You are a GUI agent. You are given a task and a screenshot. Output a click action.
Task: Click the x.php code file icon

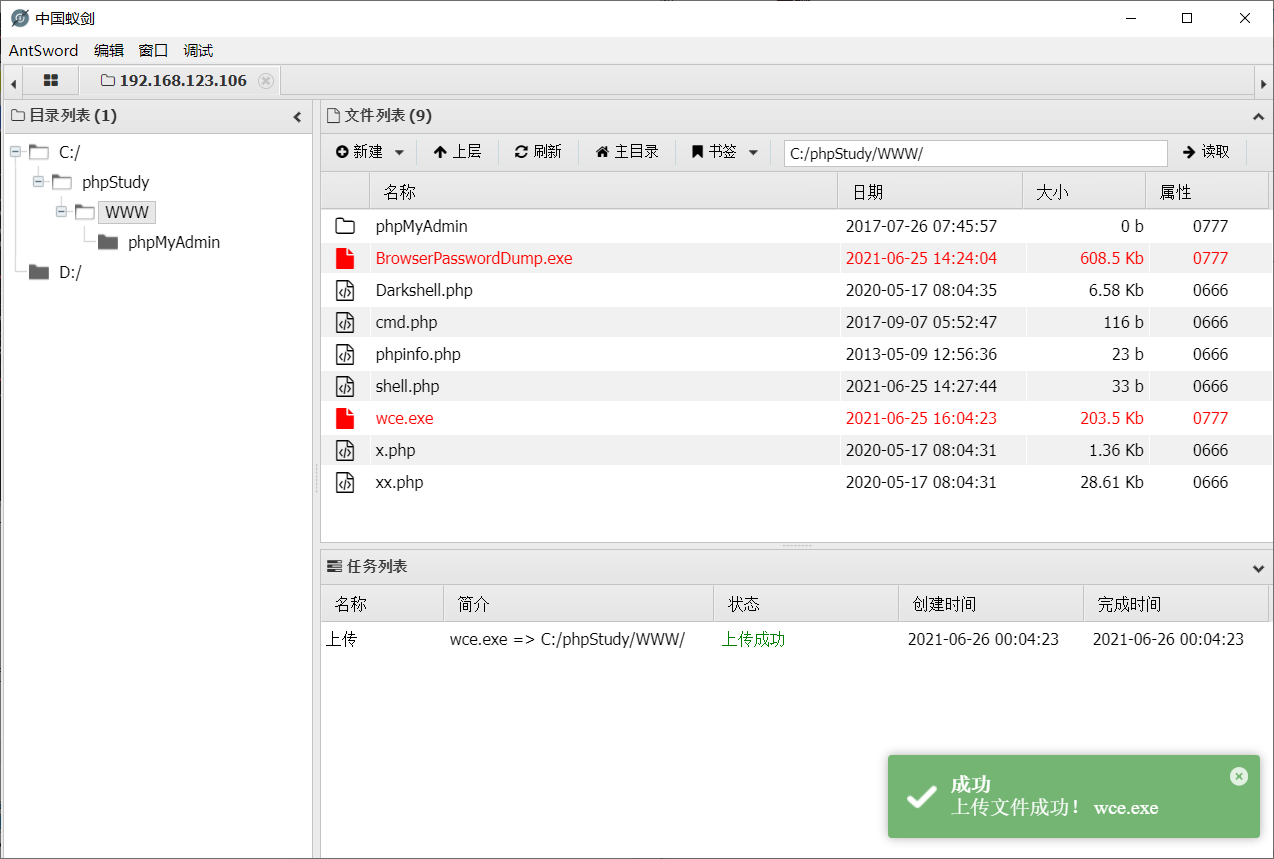click(345, 450)
